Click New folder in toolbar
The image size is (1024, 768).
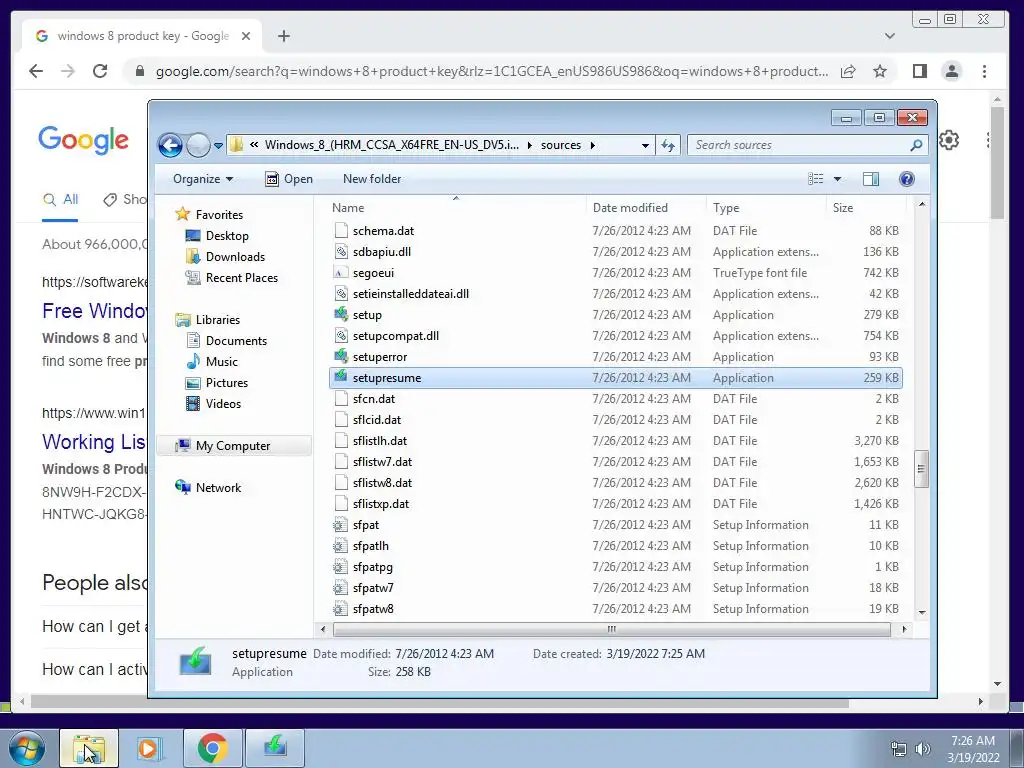tap(372, 179)
